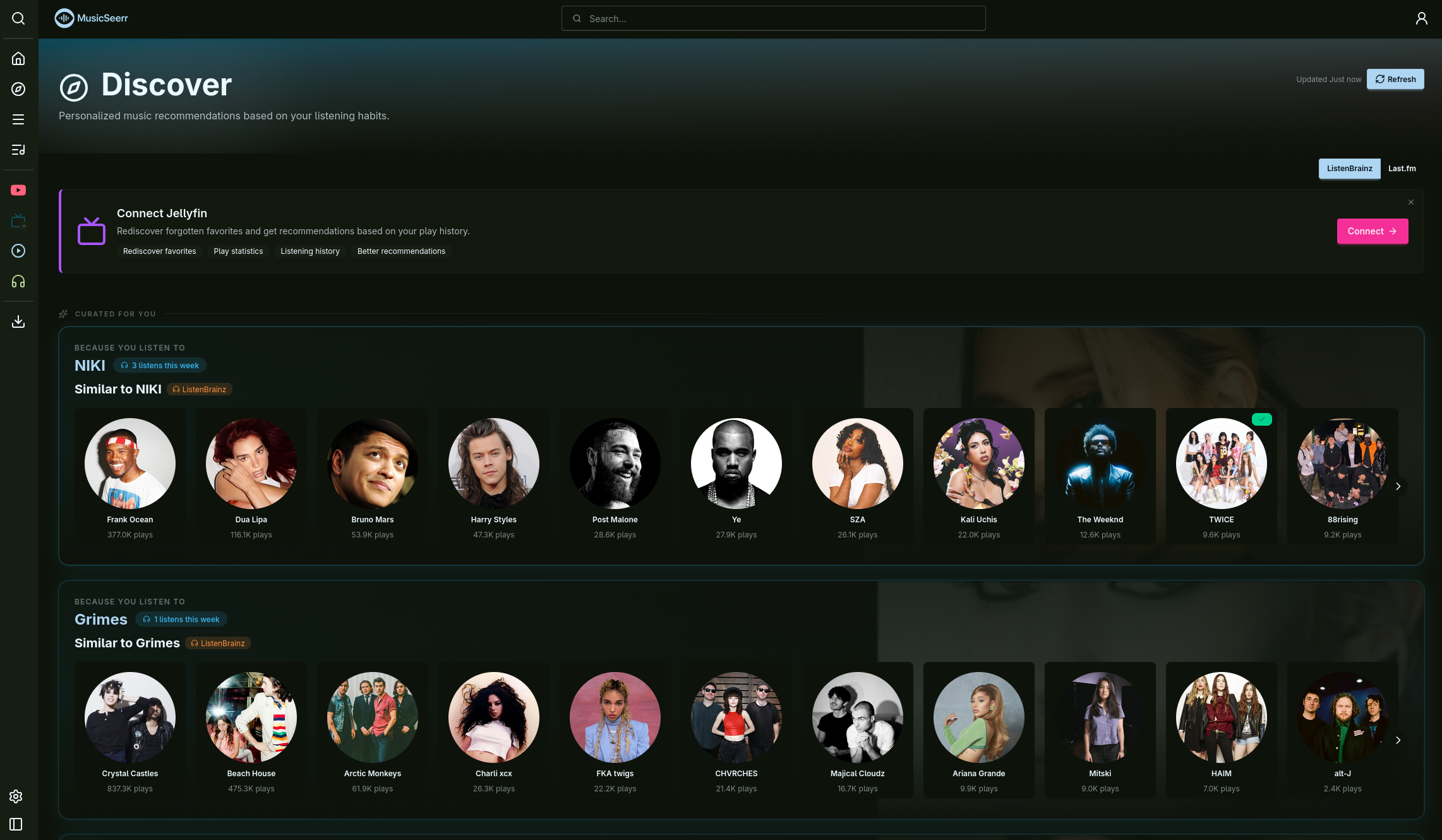Click the purple Jellyfin TV icon
This screenshot has width=1442, height=840.
click(92, 231)
